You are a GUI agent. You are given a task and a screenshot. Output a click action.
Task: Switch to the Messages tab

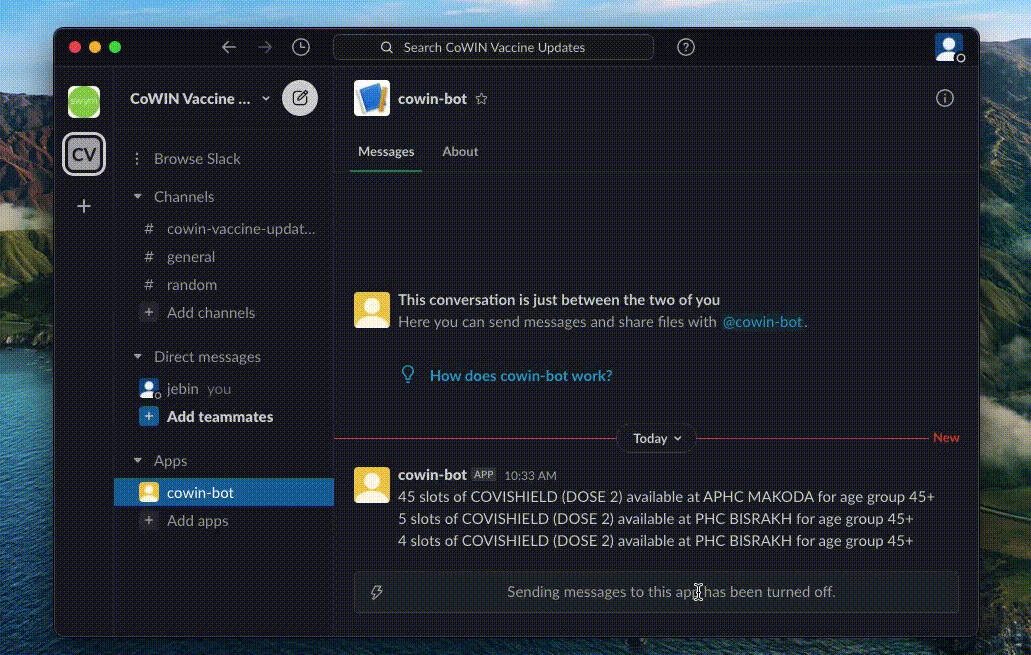tap(386, 151)
